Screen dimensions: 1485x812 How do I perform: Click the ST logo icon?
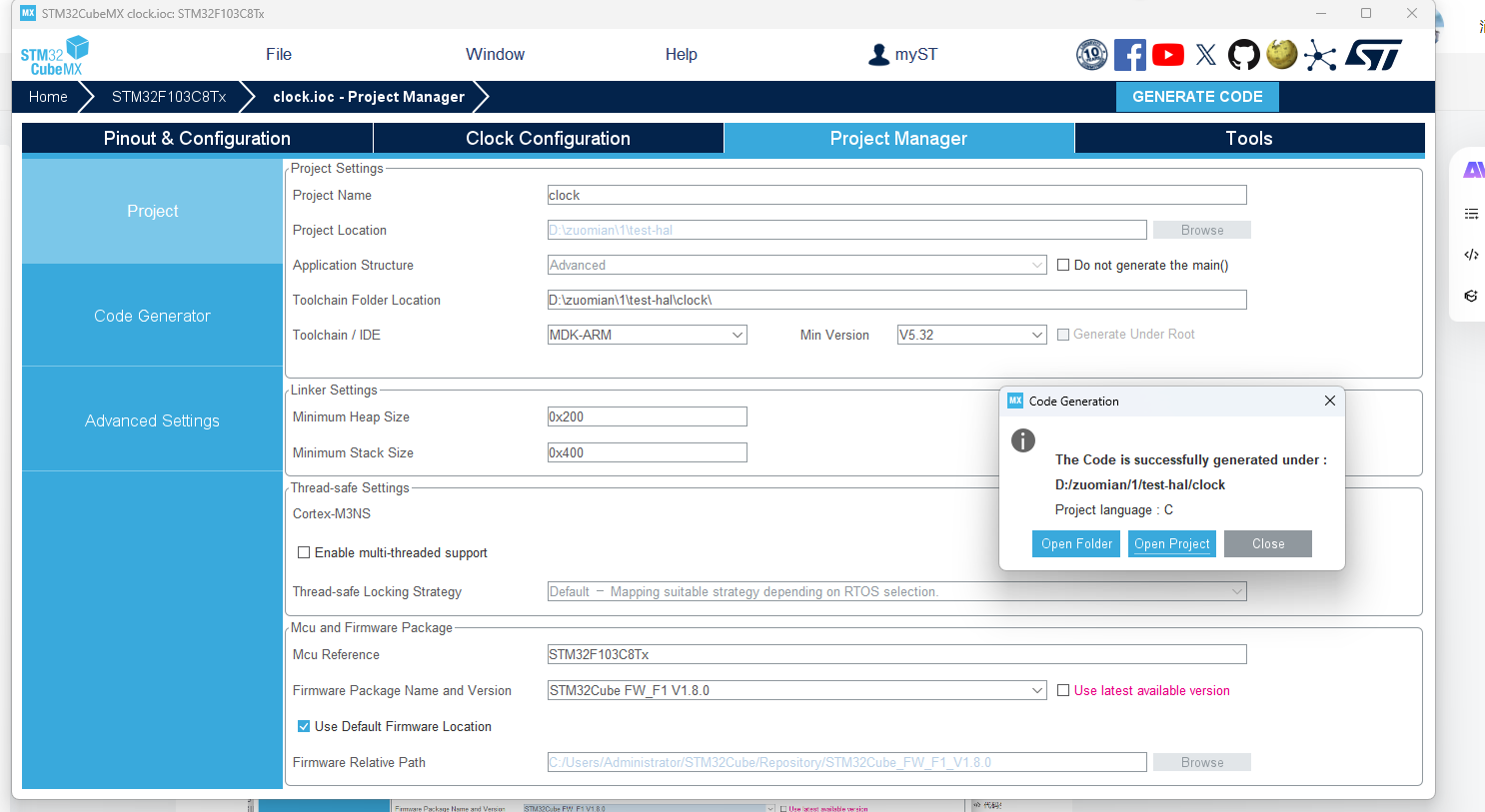pyautogui.click(x=1373, y=55)
